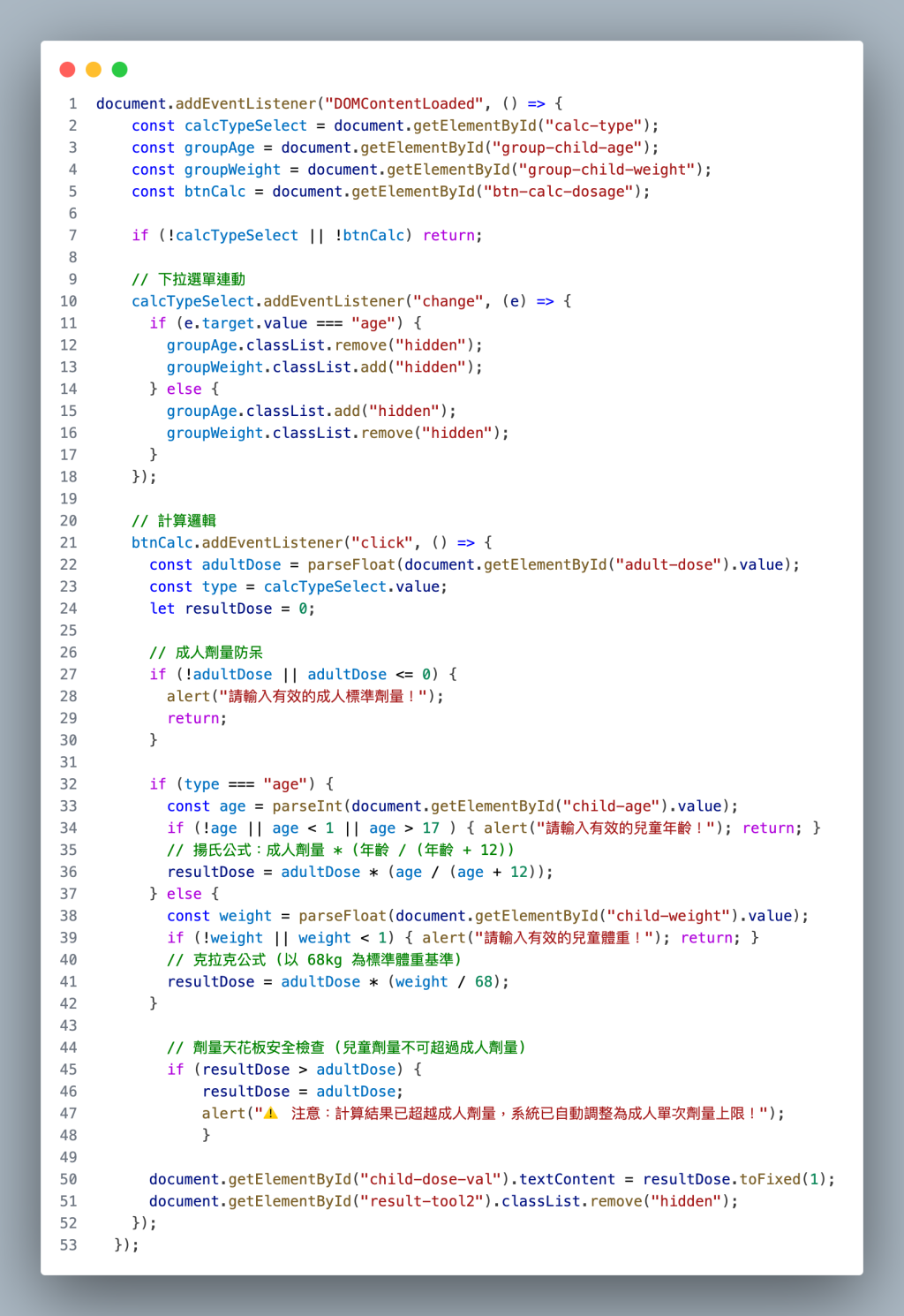The height and width of the screenshot is (1316, 904).
Task: Click the "calc-type" string literal
Action: point(594,126)
